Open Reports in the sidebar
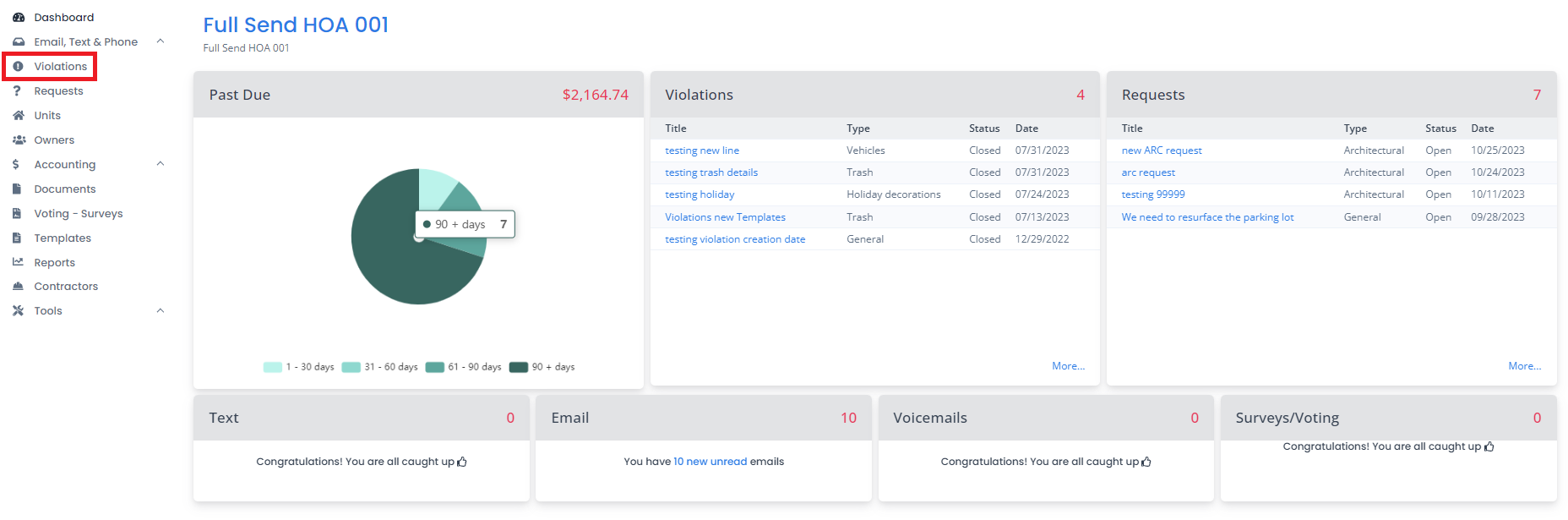The image size is (1568, 520). (55, 262)
